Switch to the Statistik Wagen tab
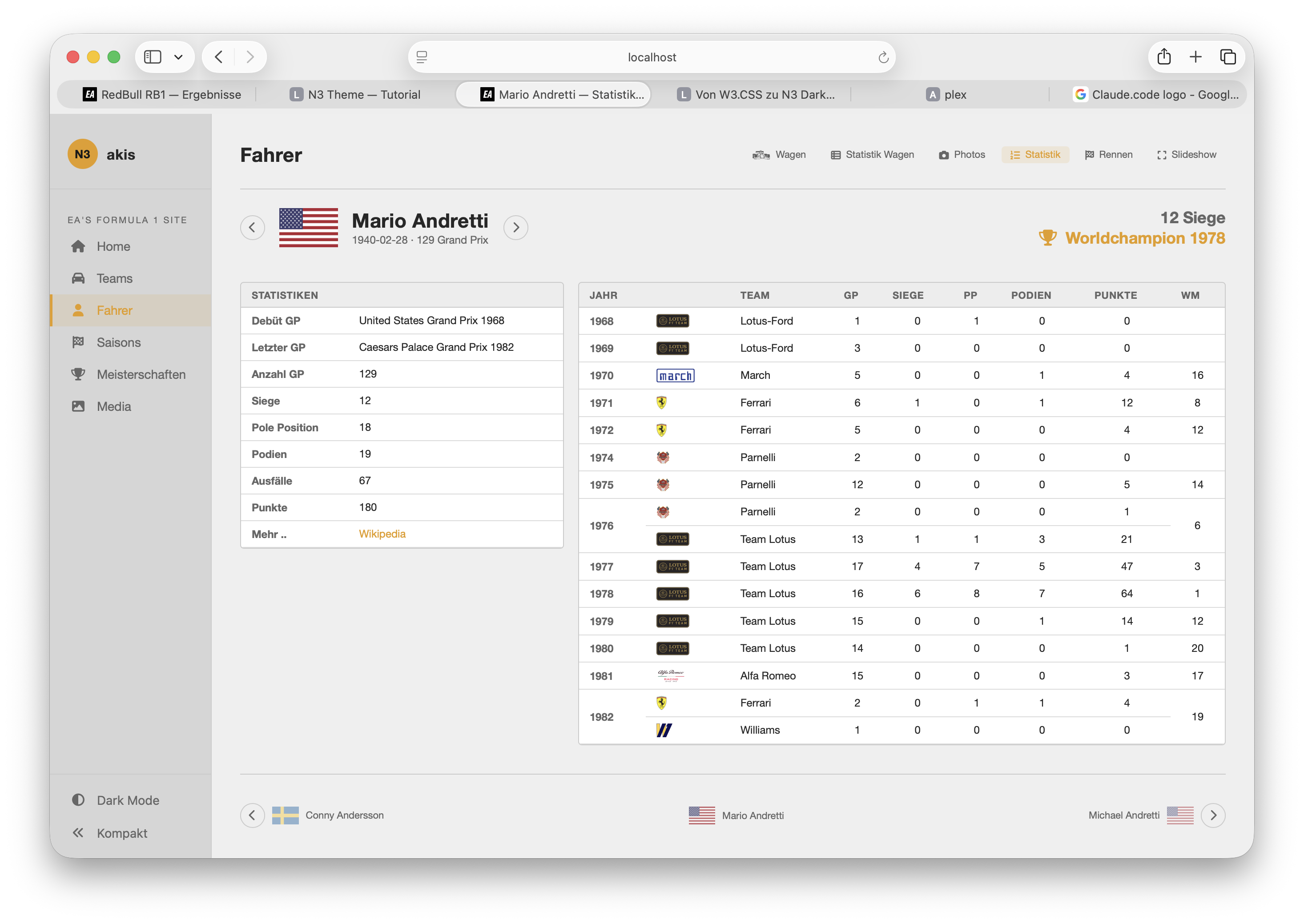1304x924 pixels. pyautogui.click(x=872, y=155)
